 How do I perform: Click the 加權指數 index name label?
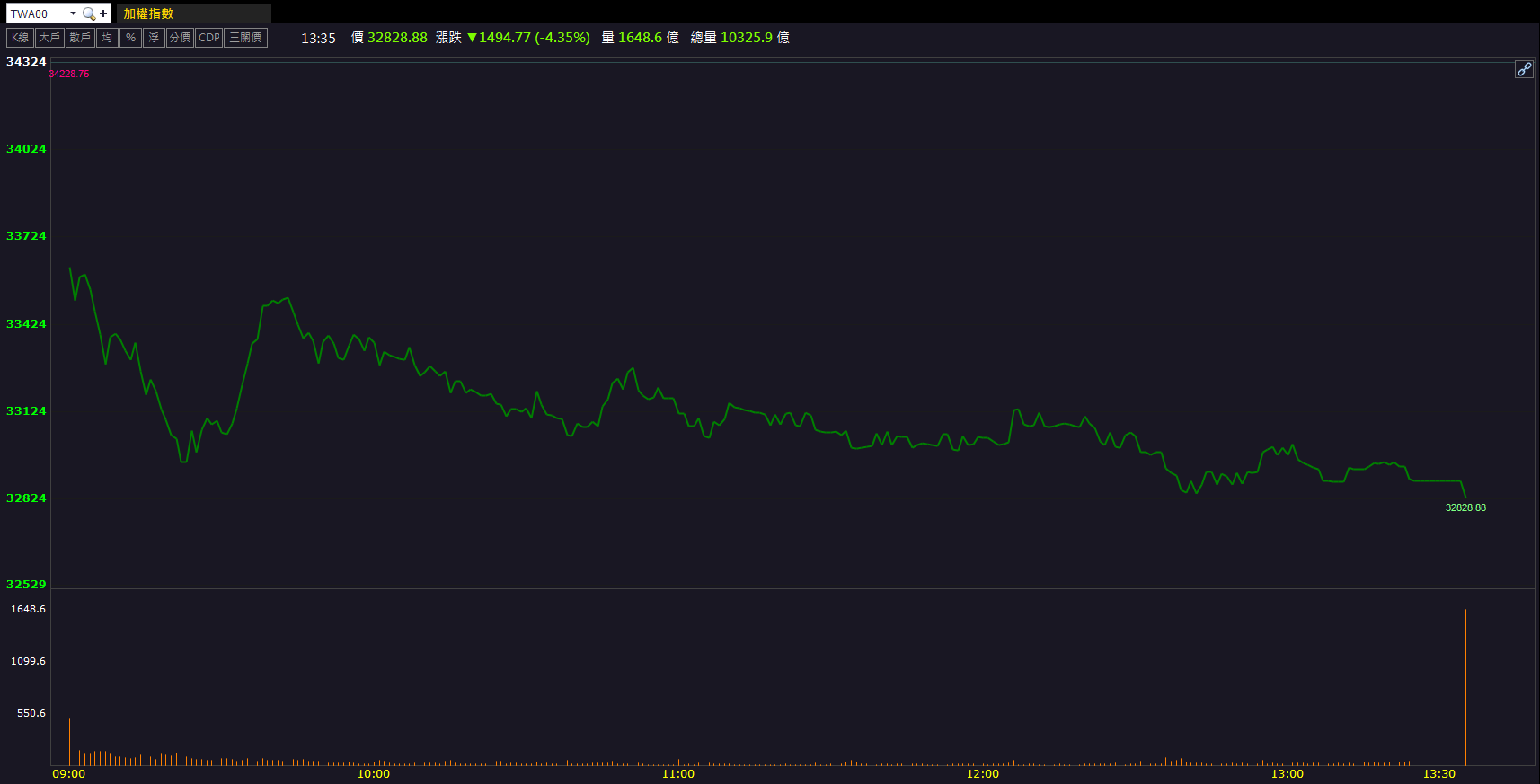pyautogui.click(x=148, y=13)
